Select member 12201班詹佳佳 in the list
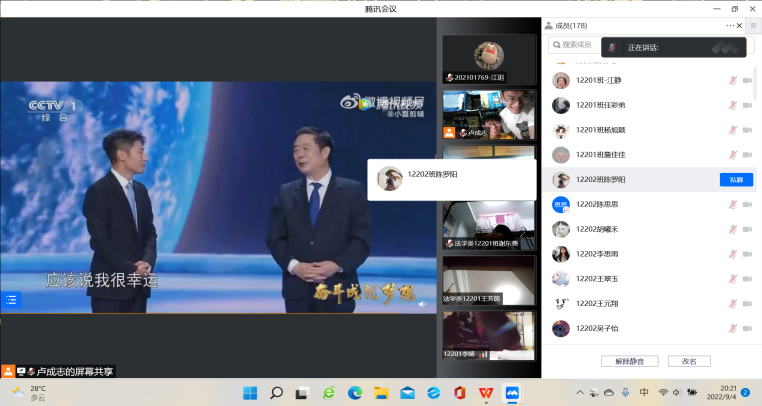762x406 pixels. pyautogui.click(x=601, y=155)
